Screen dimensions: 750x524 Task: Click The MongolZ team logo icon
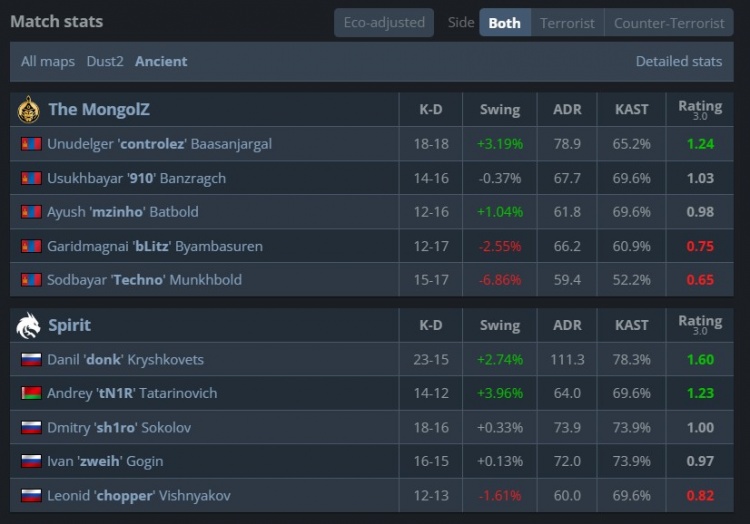point(29,109)
